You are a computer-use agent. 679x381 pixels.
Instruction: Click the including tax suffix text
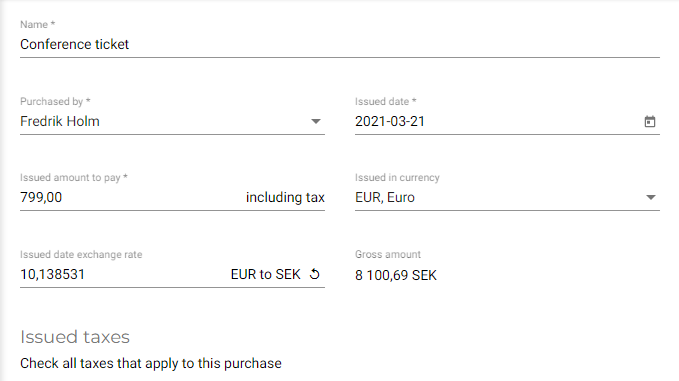[x=285, y=197]
